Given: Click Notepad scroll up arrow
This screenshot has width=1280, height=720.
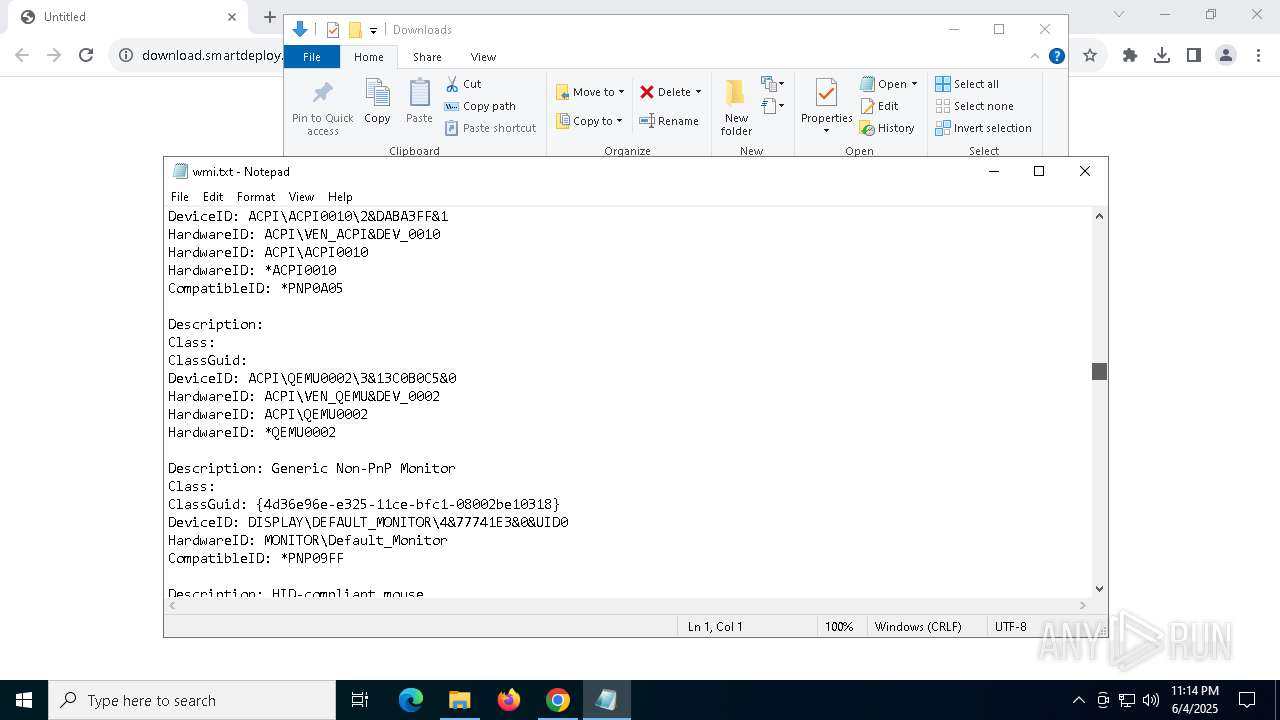Looking at the screenshot, I should [1099, 216].
